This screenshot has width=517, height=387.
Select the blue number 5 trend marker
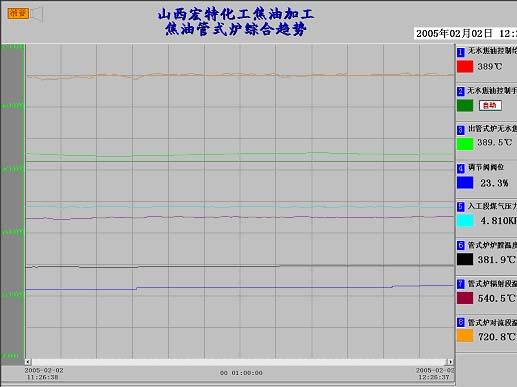pos(461,207)
